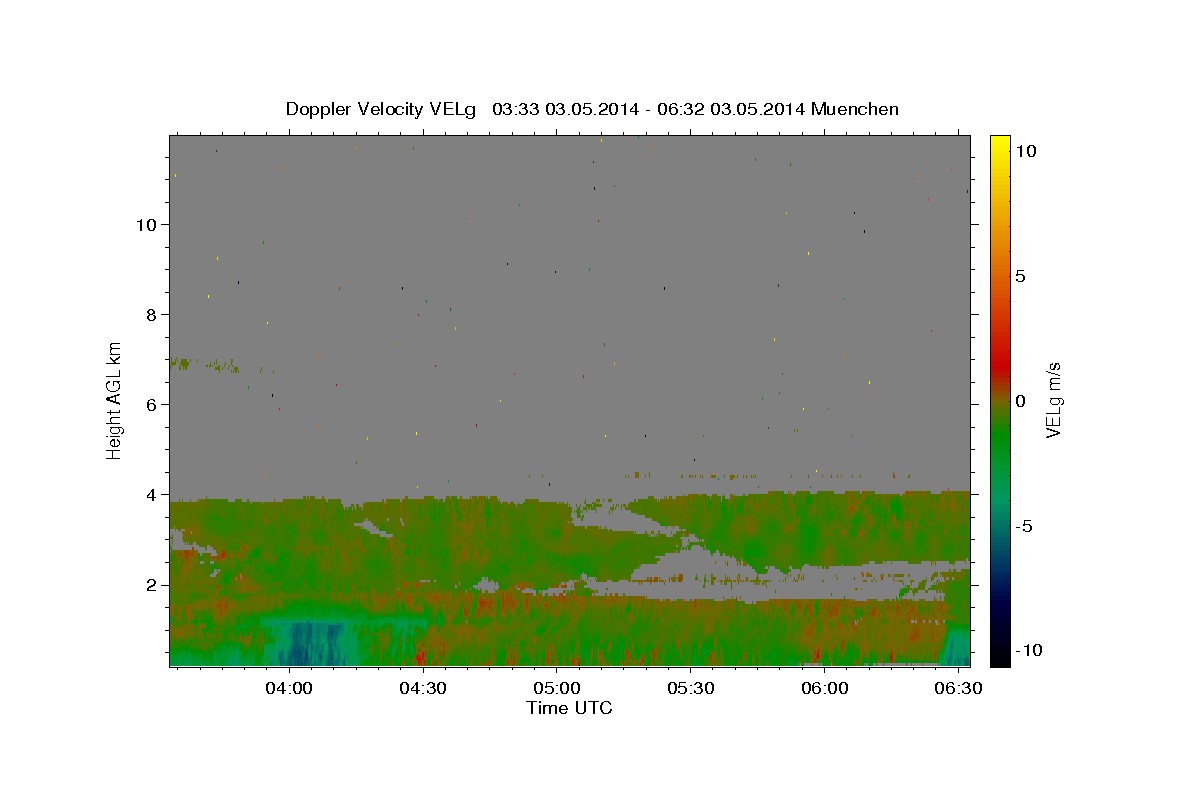Click the teal patch near 06:30 at ground
This screenshot has width=1200, height=800.
point(956,647)
